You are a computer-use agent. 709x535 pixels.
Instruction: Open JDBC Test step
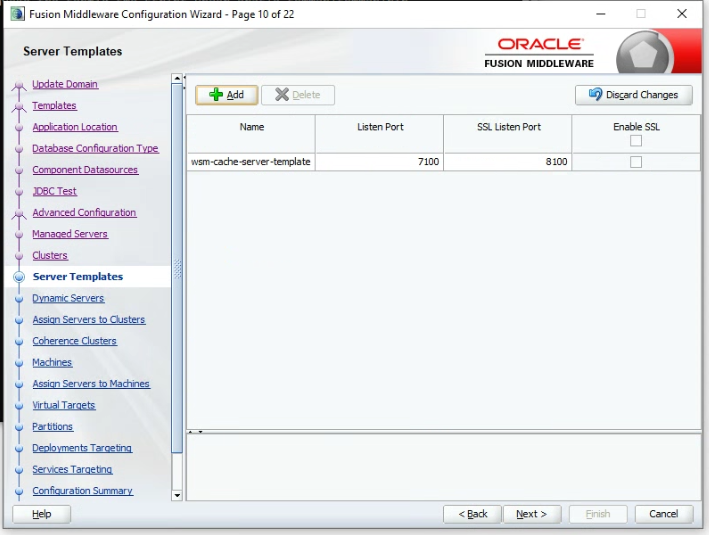click(55, 191)
